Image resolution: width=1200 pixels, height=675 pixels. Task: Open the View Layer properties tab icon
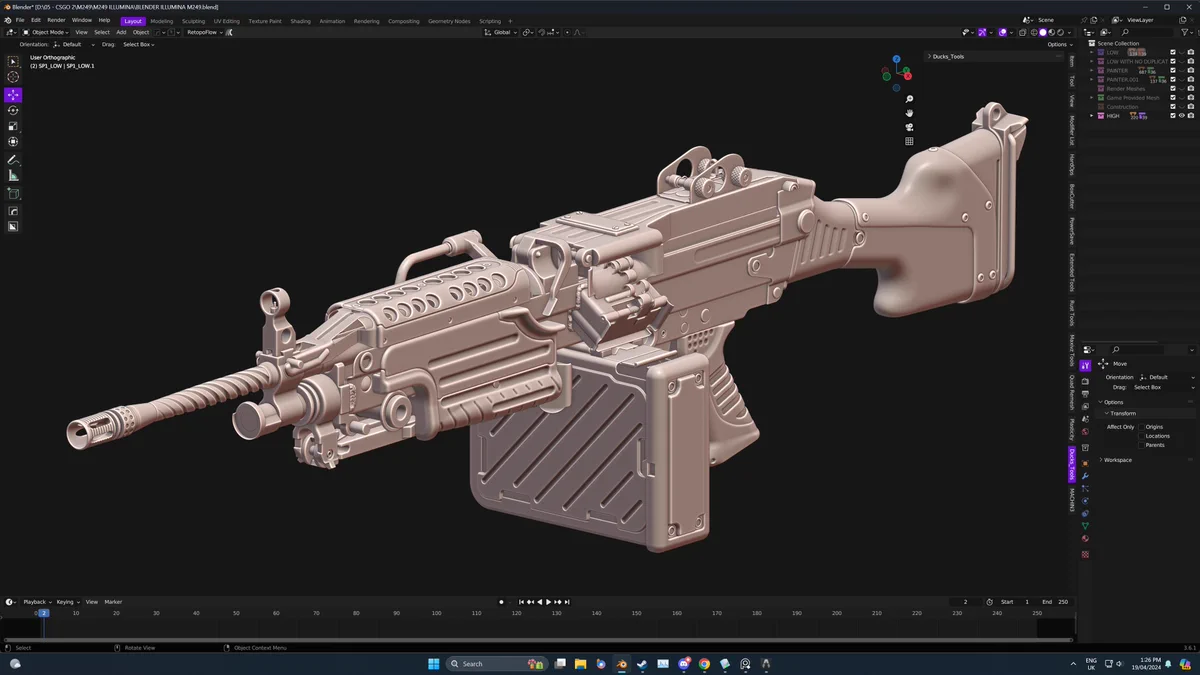coord(1085,407)
